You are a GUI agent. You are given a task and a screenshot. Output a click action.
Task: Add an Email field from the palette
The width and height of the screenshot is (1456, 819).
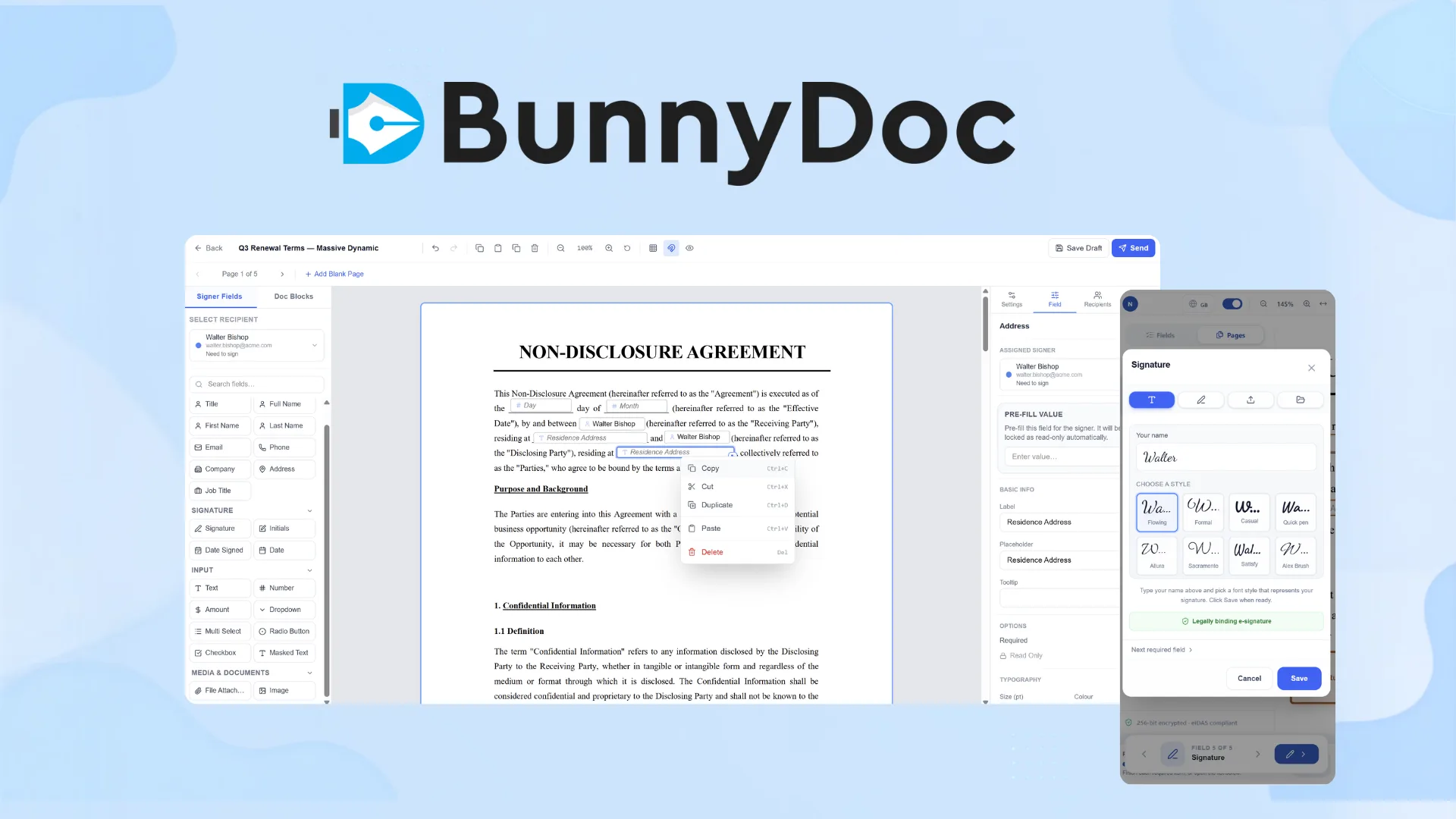tap(220, 447)
